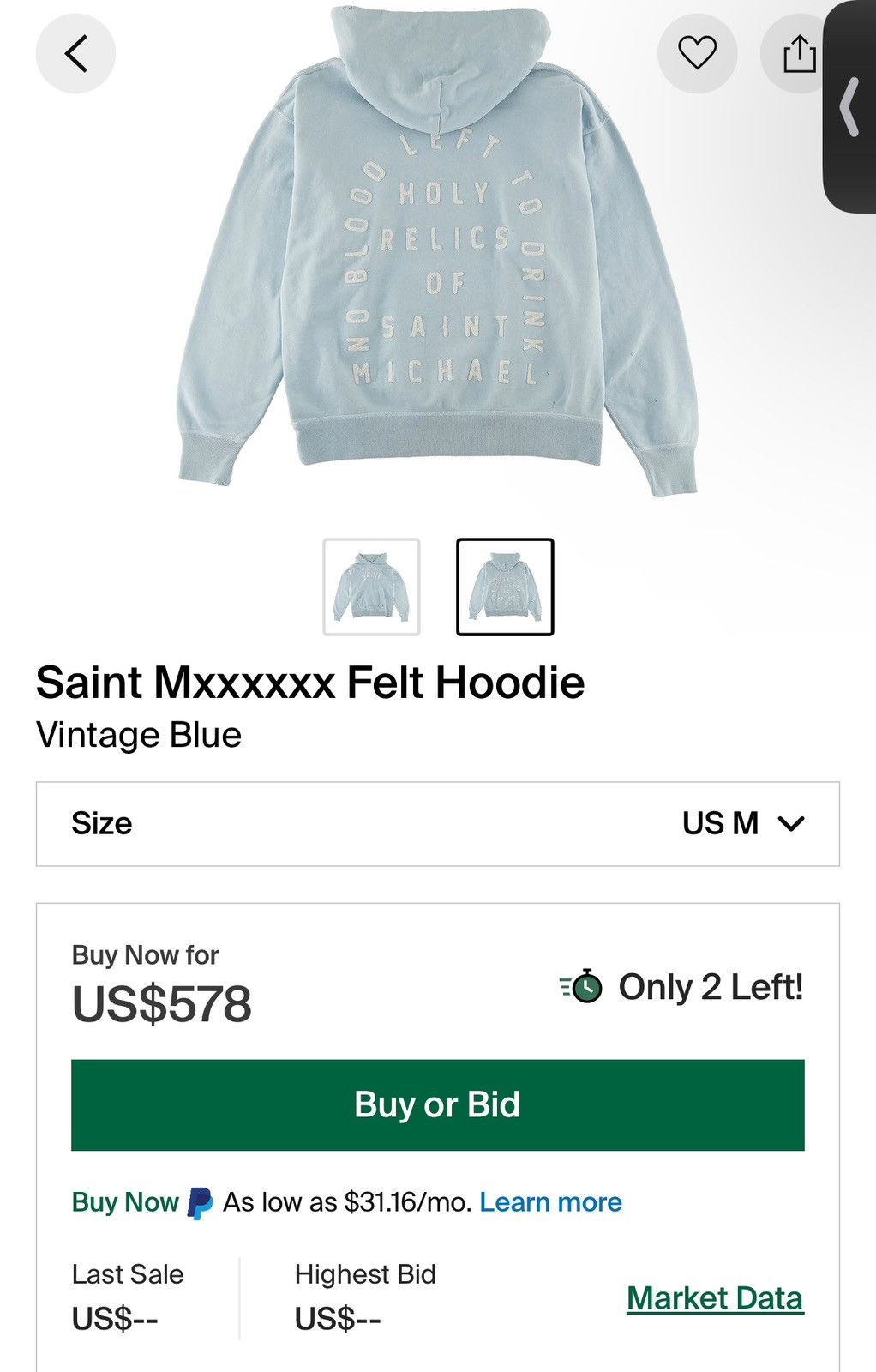This screenshot has width=876, height=1372.
Task: Tap the Highest Bid value
Action: click(x=338, y=1319)
